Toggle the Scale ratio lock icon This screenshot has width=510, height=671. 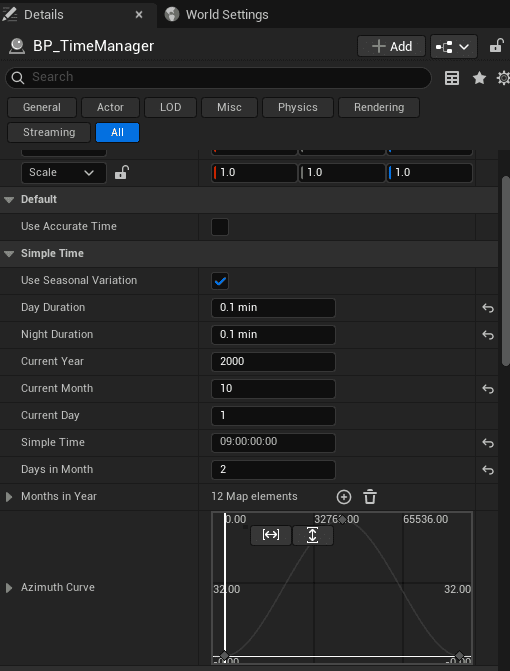tap(122, 173)
